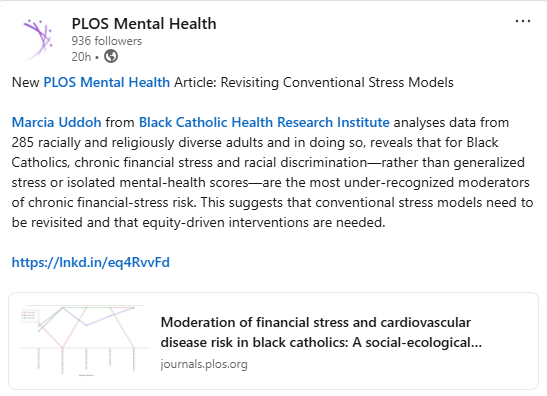Image resolution: width=547 pixels, height=396 pixels.
Task: Click the chart's x-axis labels in thumbnail
Action: [86, 360]
